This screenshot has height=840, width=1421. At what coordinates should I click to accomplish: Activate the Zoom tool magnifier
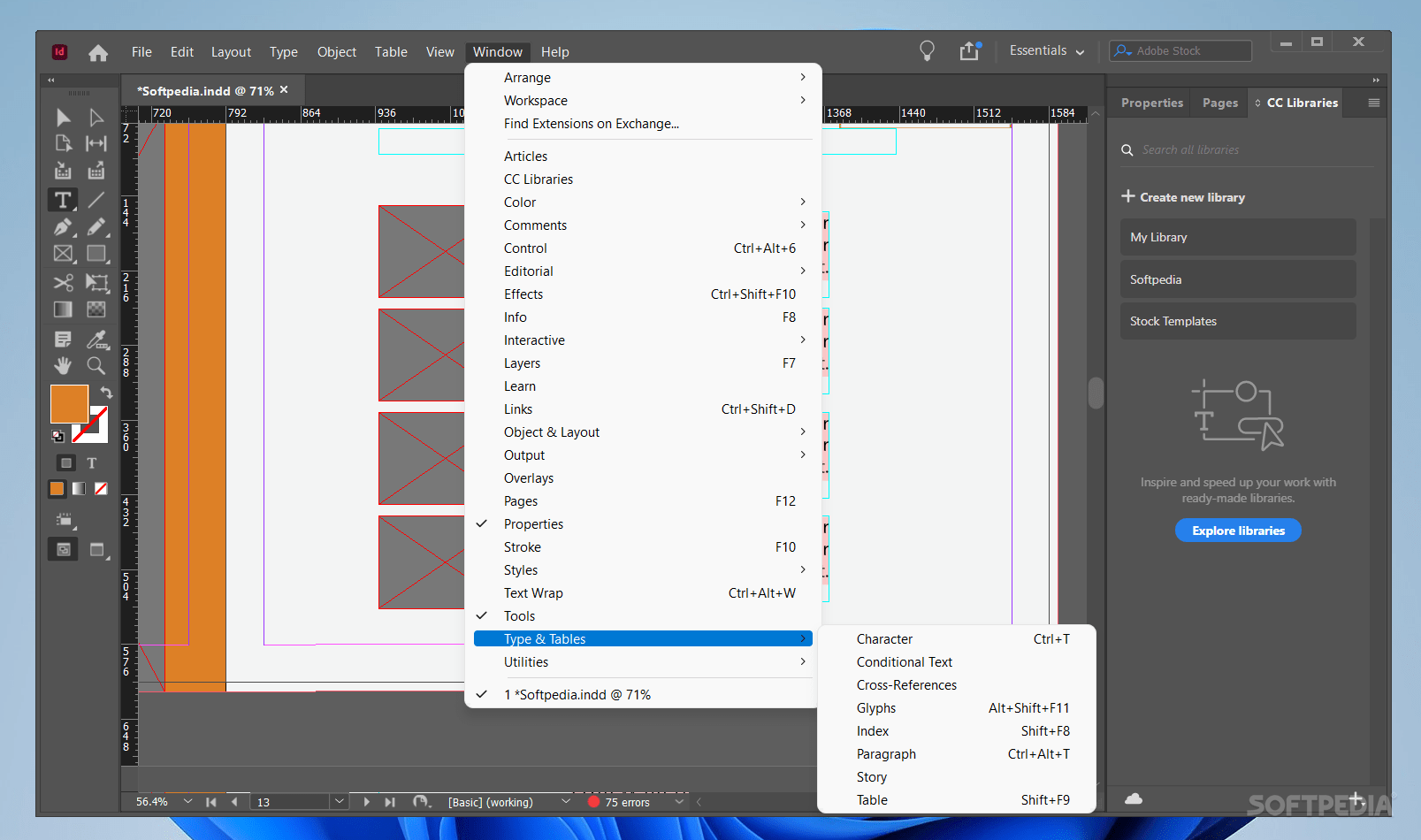pyautogui.click(x=96, y=365)
